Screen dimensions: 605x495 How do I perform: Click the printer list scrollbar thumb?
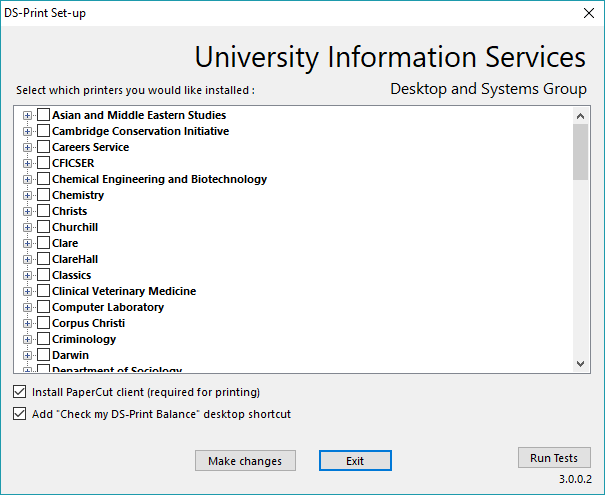(580, 152)
